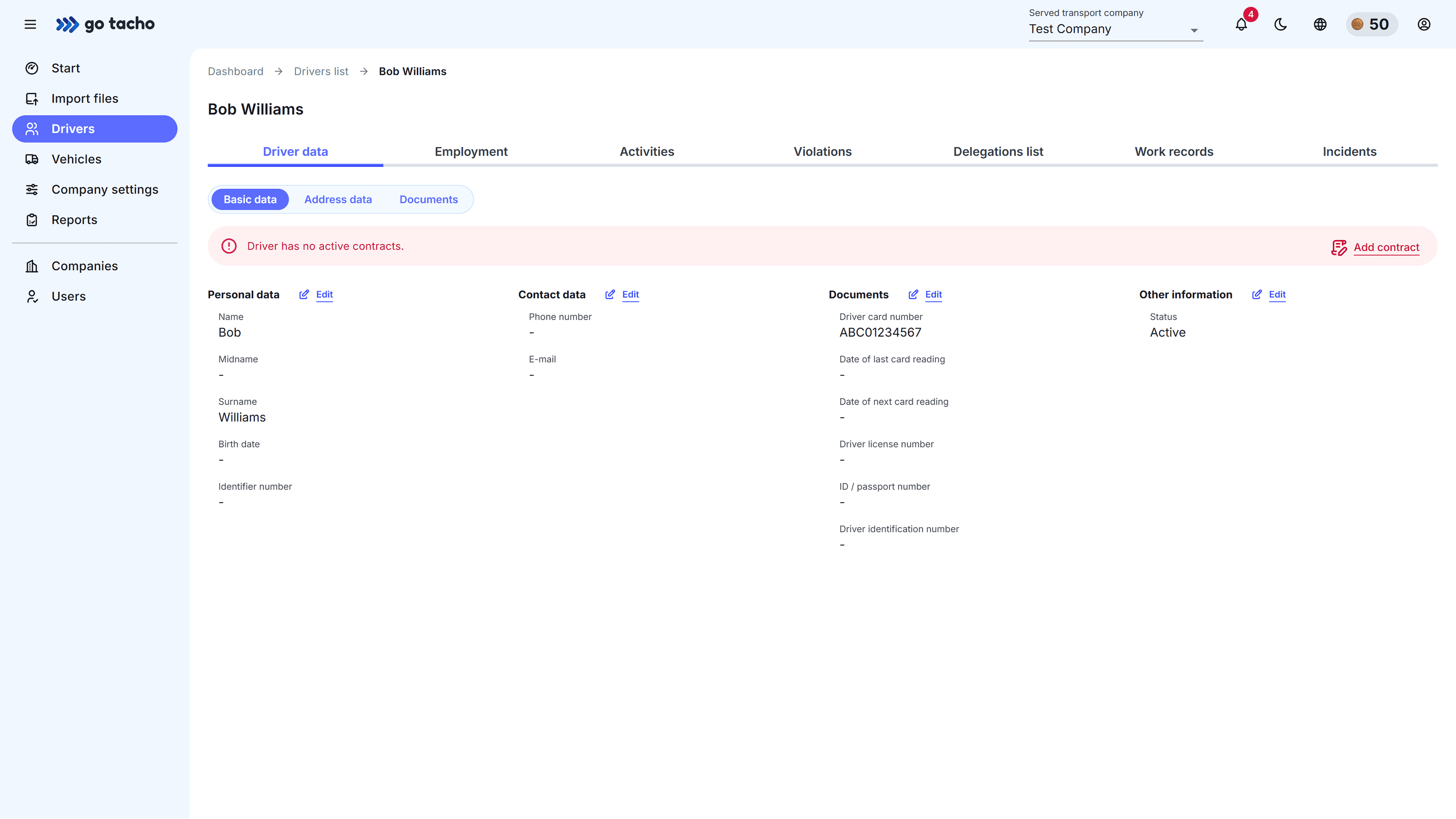Switch to the Address data pill

coord(338,199)
